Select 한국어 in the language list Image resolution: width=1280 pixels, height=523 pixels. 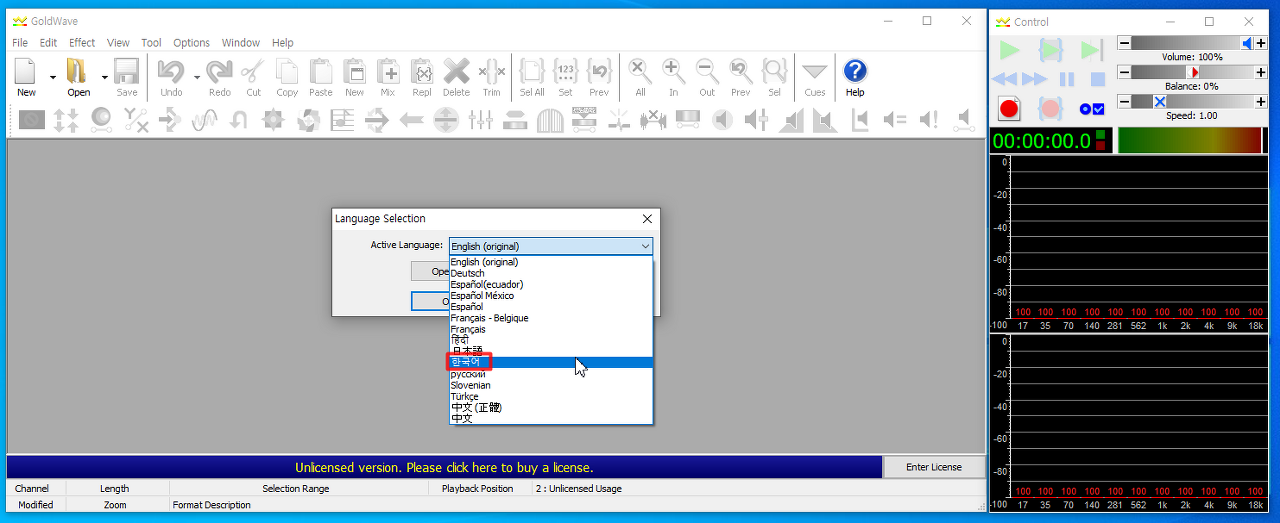551,362
